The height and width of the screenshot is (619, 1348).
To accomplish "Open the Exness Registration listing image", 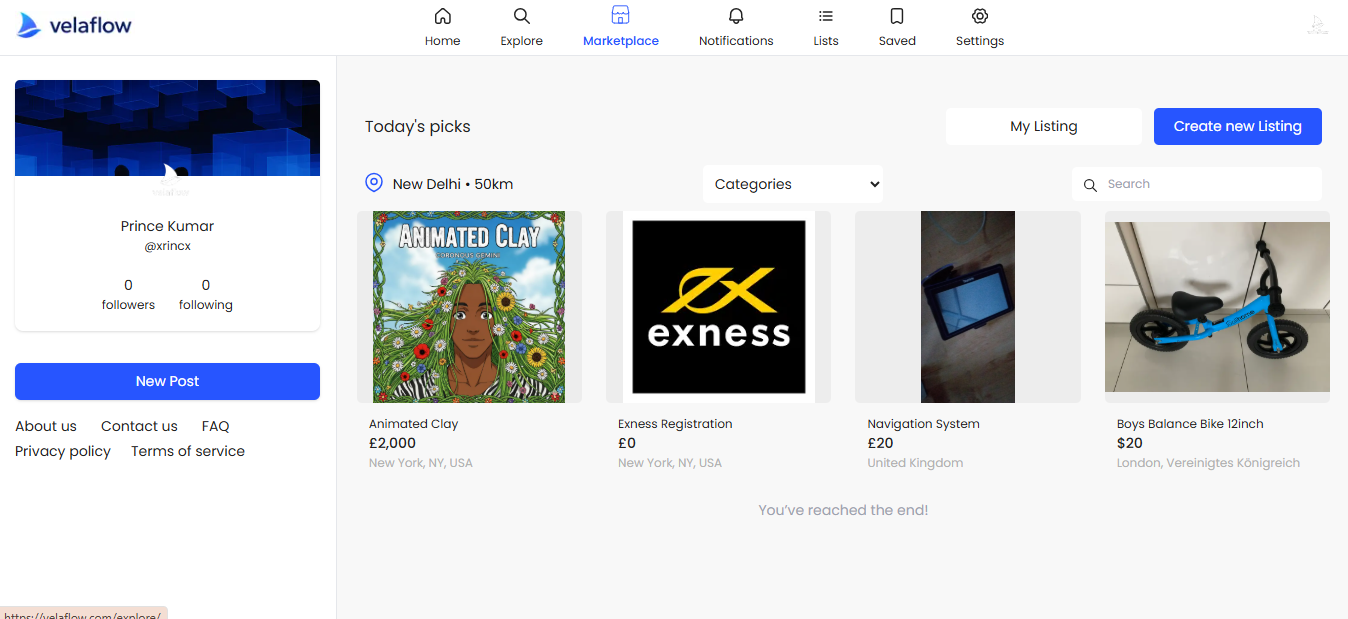I will click(x=718, y=307).
